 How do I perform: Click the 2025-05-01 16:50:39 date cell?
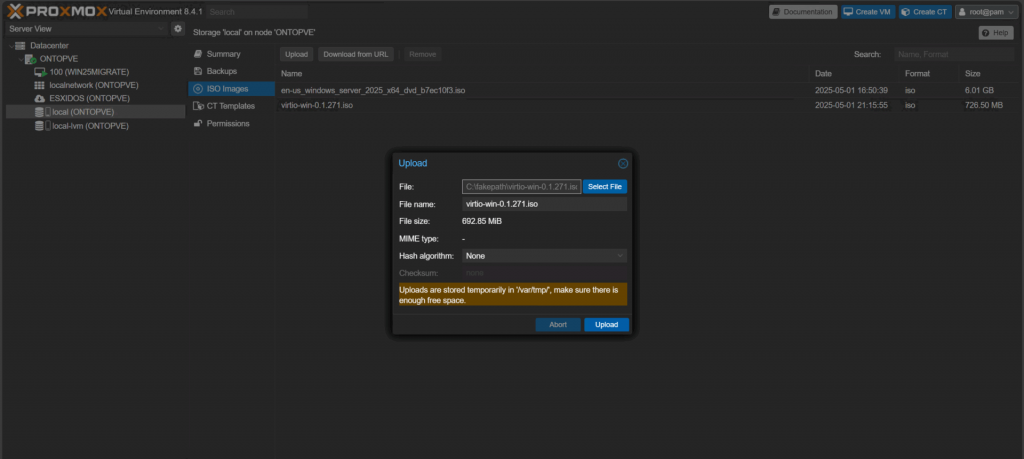851,90
